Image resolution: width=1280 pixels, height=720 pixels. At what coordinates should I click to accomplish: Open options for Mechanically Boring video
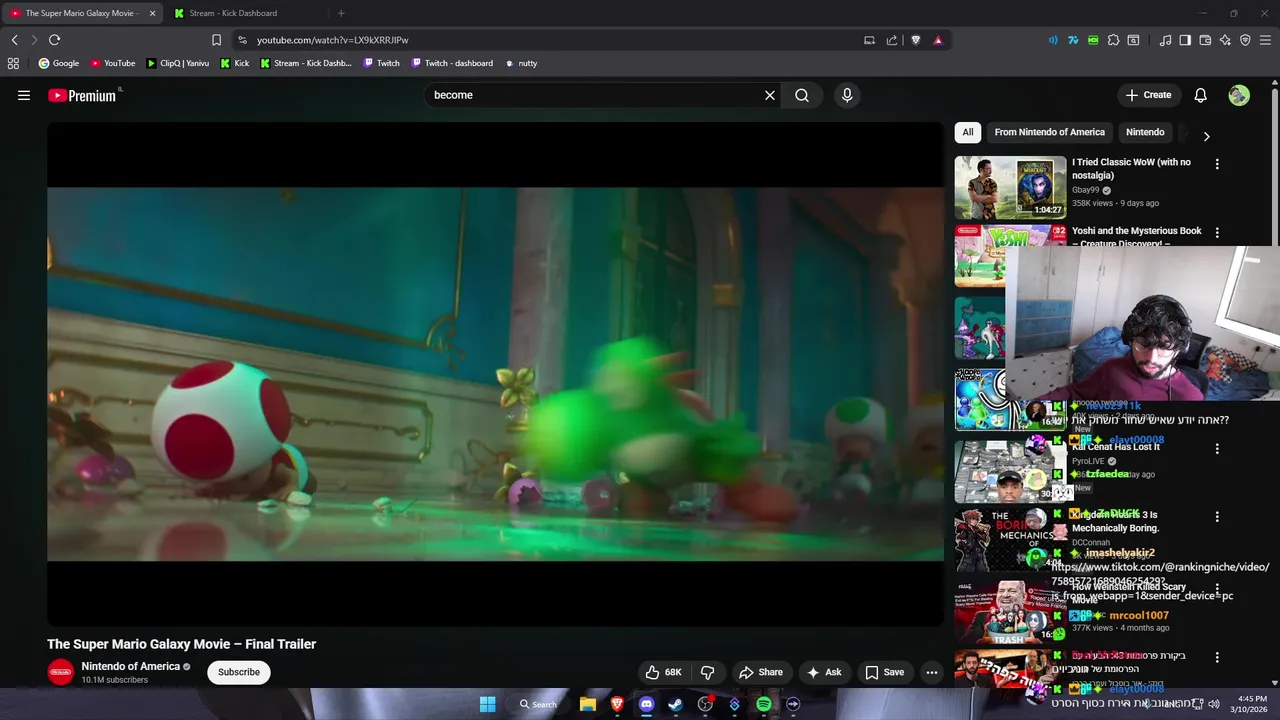(1217, 517)
